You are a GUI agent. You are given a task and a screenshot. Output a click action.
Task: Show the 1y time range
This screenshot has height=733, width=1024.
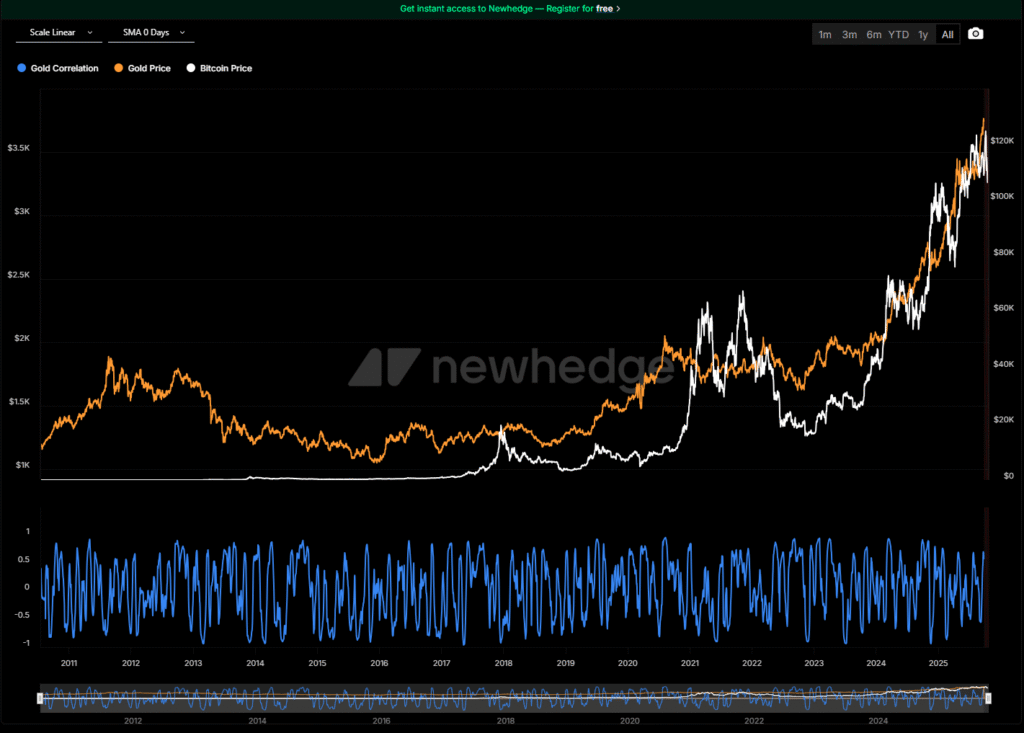coord(923,35)
